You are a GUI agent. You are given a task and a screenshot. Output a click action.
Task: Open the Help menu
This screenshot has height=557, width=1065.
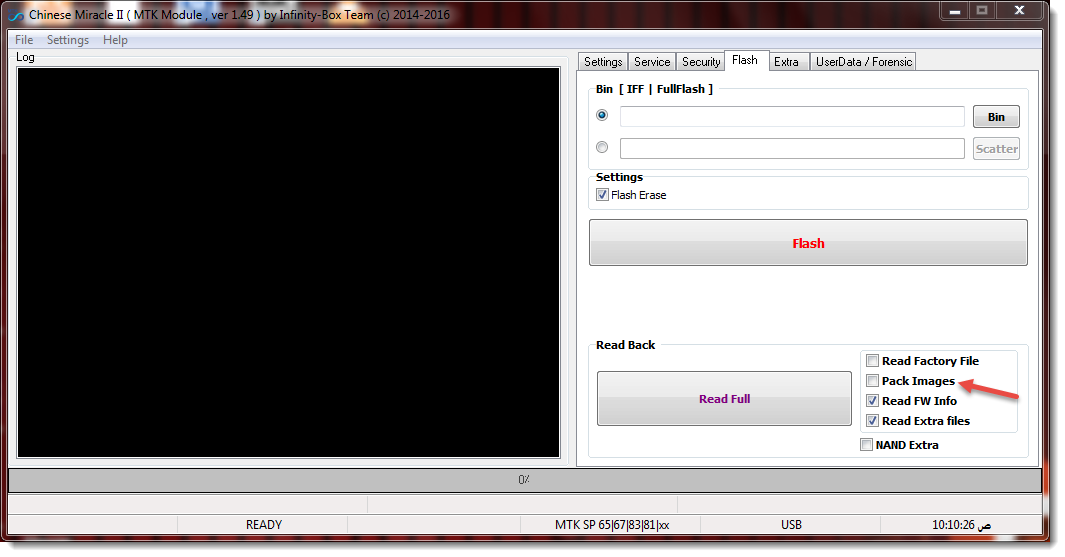[x=115, y=40]
